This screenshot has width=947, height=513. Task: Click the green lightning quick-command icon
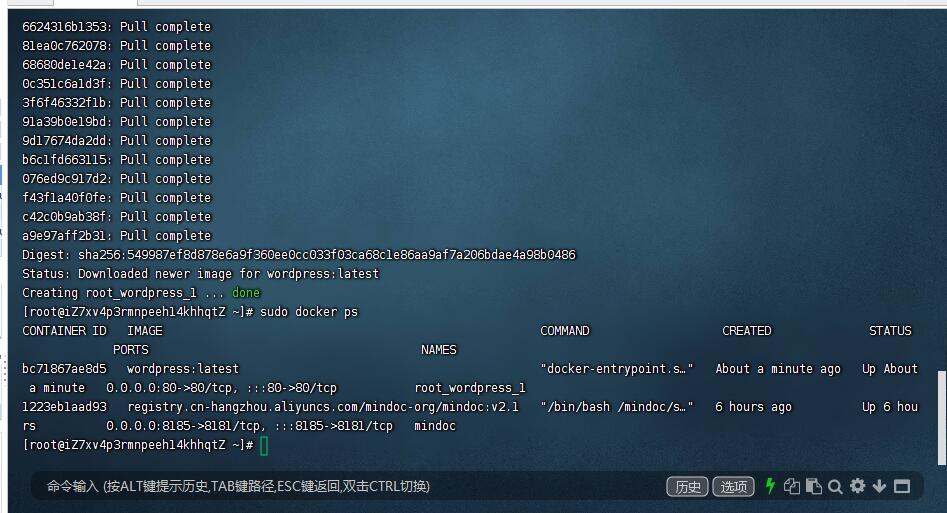tap(770, 486)
